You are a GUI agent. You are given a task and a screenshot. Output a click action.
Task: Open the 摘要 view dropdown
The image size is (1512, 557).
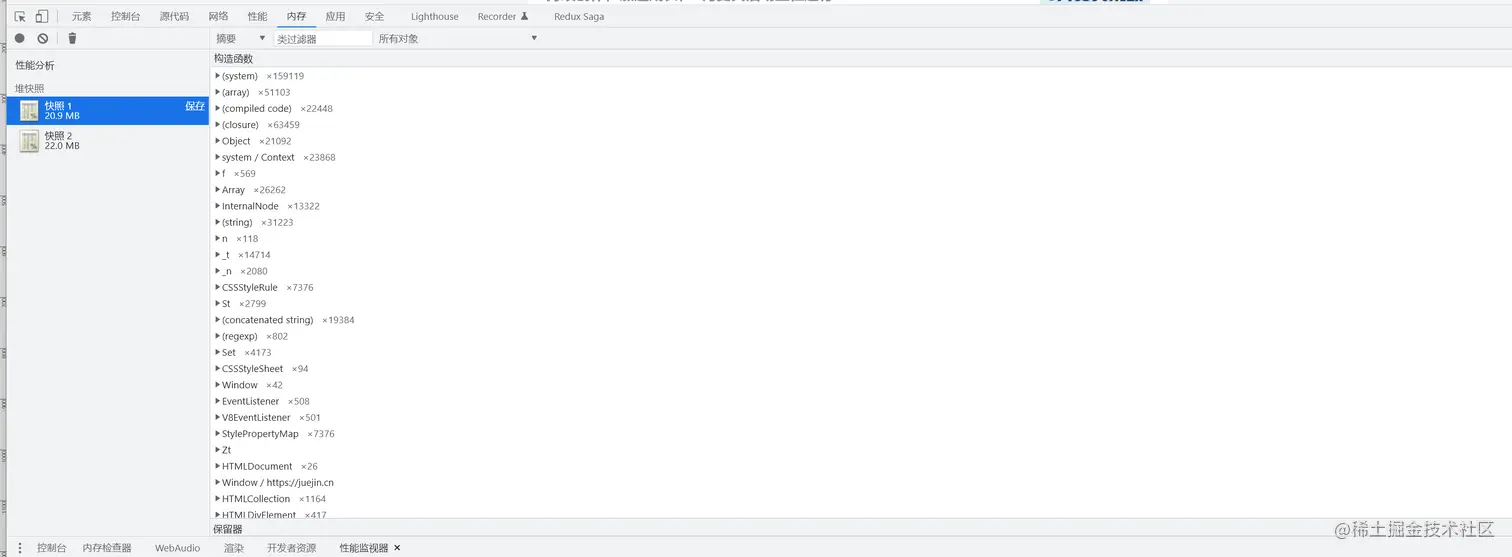(241, 38)
